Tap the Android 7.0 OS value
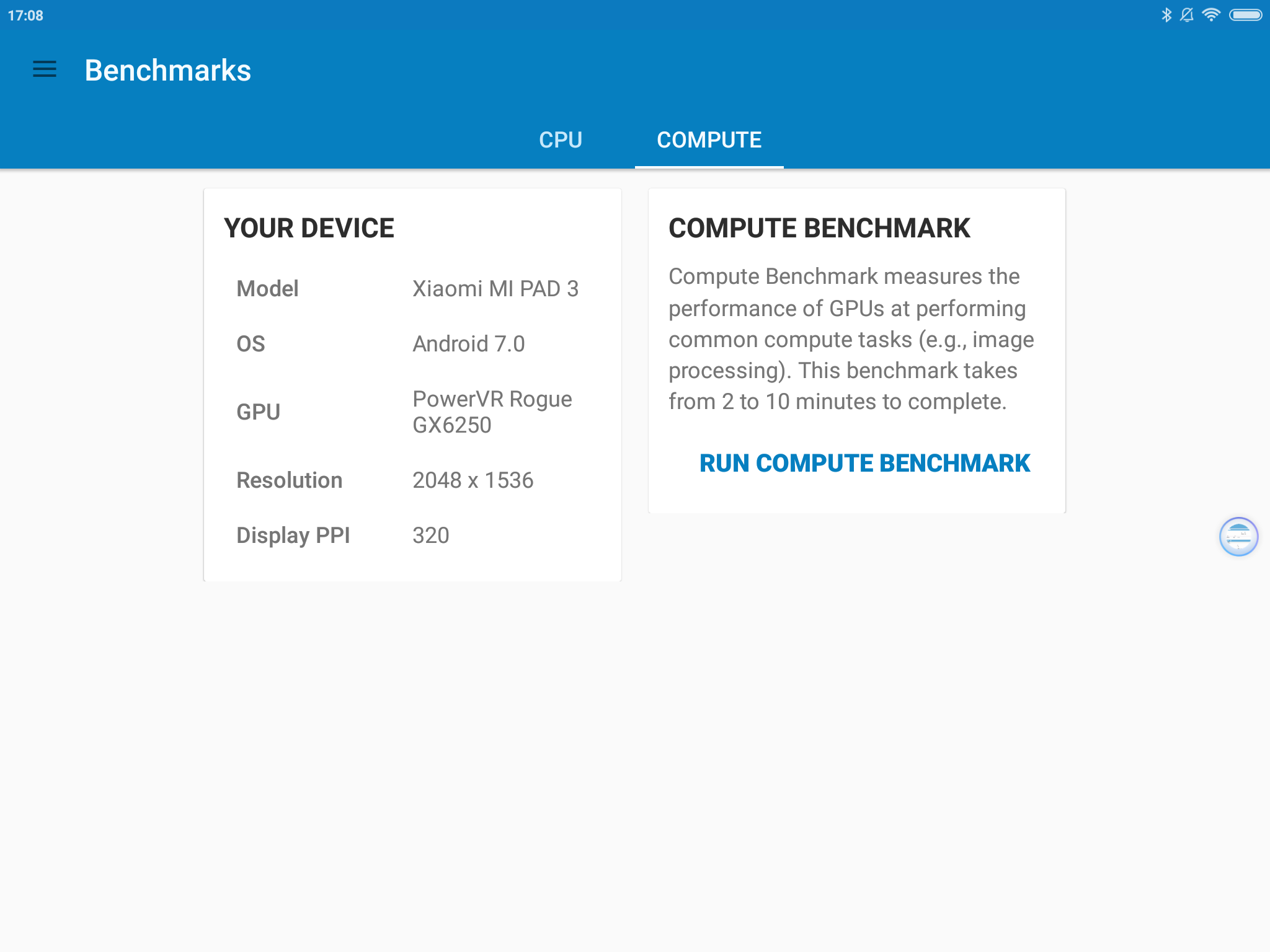This screenshot has width=1270, height=952. (x=469, y=344)
